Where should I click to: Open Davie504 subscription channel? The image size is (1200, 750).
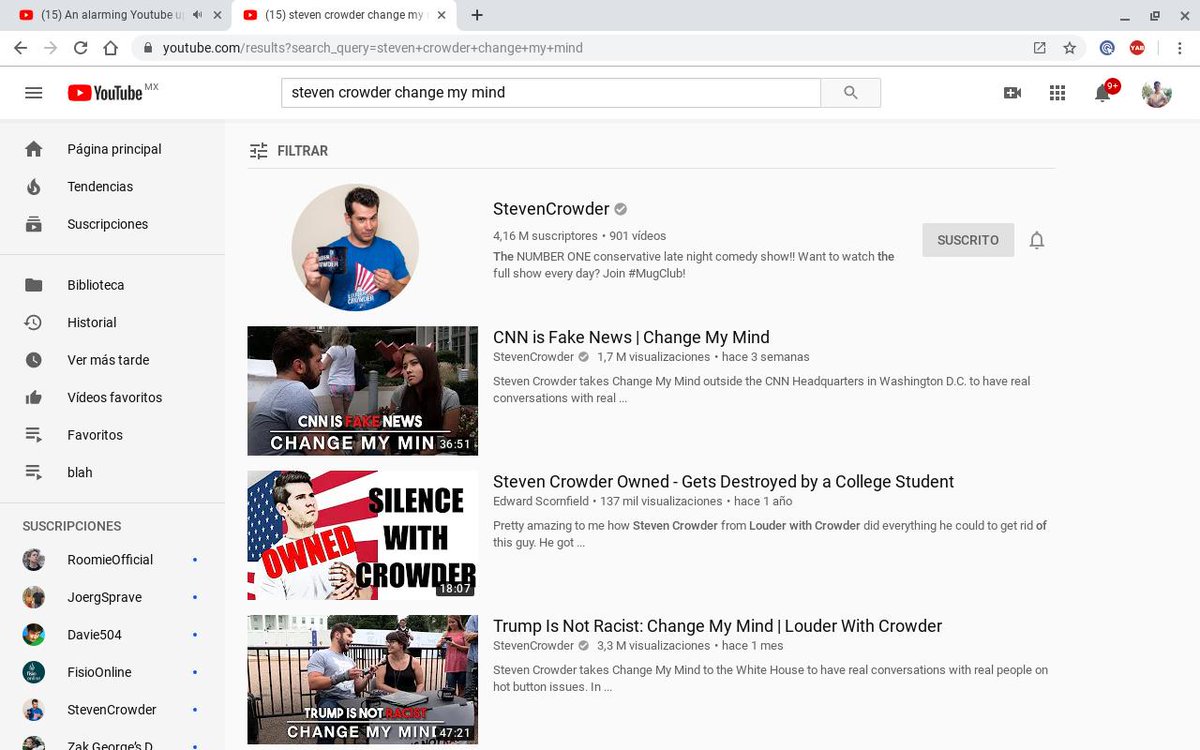pyautogui.click(x=112, y=635)
